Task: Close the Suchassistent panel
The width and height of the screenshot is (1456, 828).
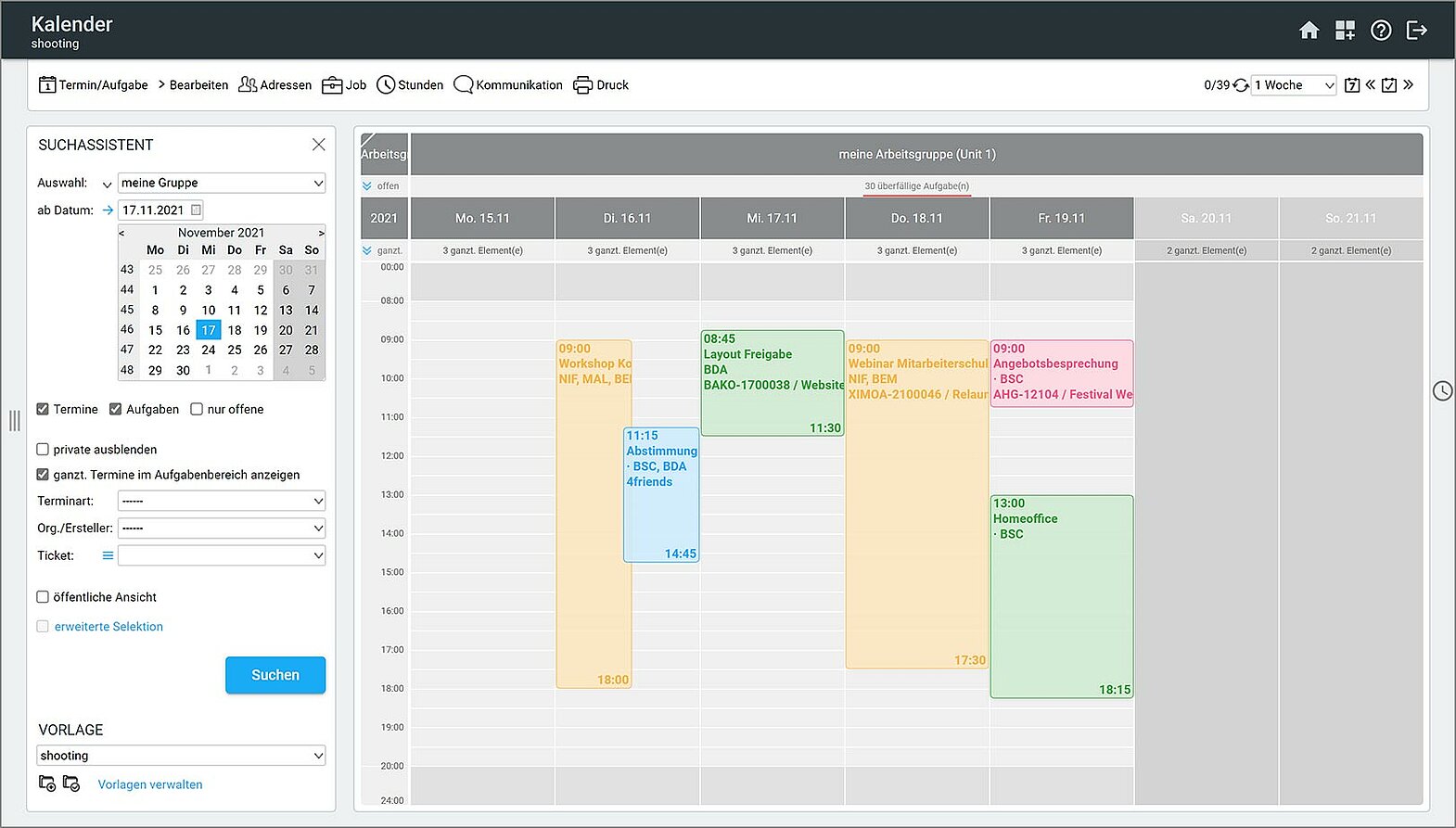Action: pos(318,145)
